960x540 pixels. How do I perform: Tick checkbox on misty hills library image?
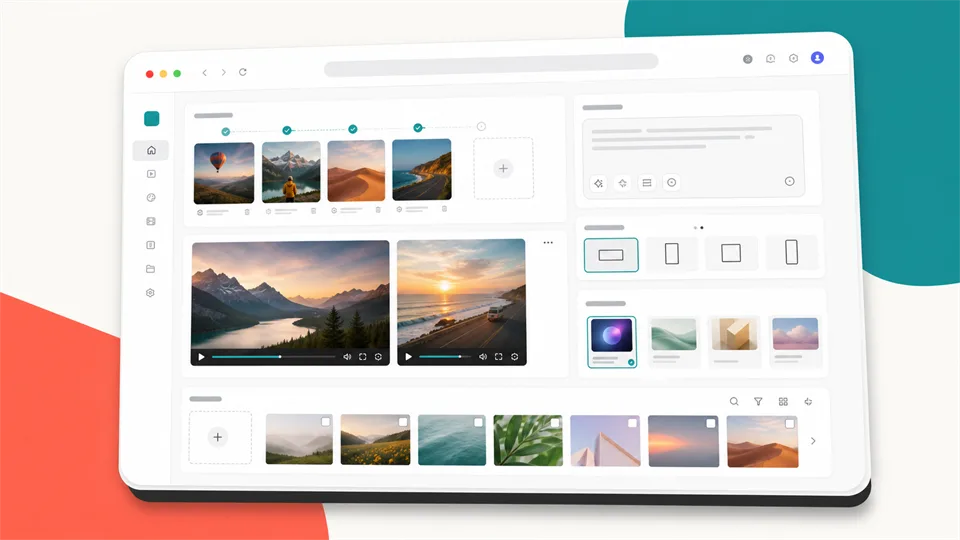tap(326, 422)
